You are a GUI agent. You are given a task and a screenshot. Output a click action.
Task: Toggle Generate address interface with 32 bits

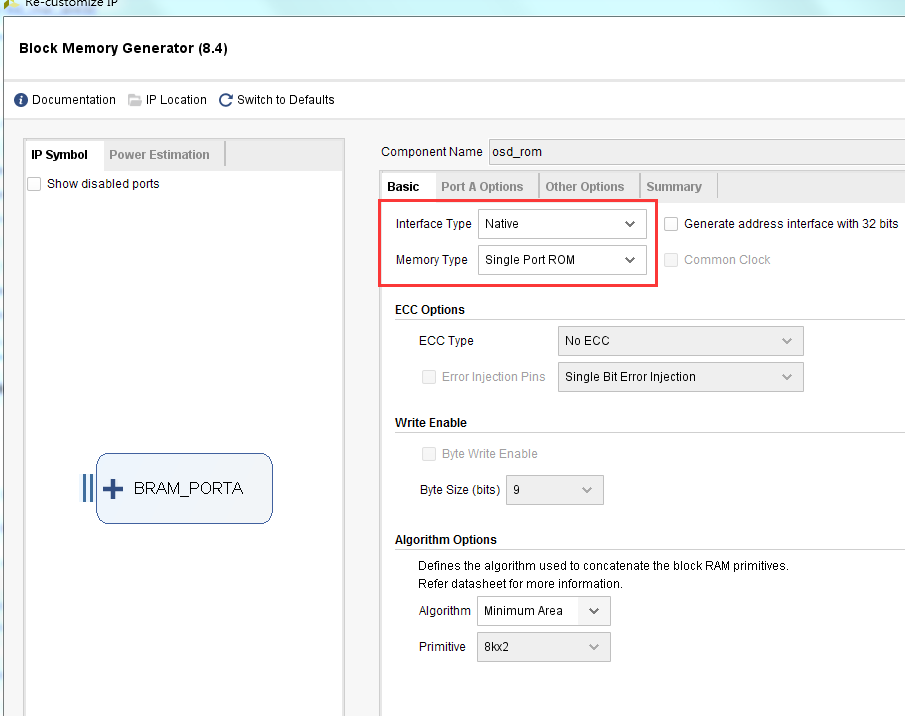pyautogui.click(x=671, y=224)
